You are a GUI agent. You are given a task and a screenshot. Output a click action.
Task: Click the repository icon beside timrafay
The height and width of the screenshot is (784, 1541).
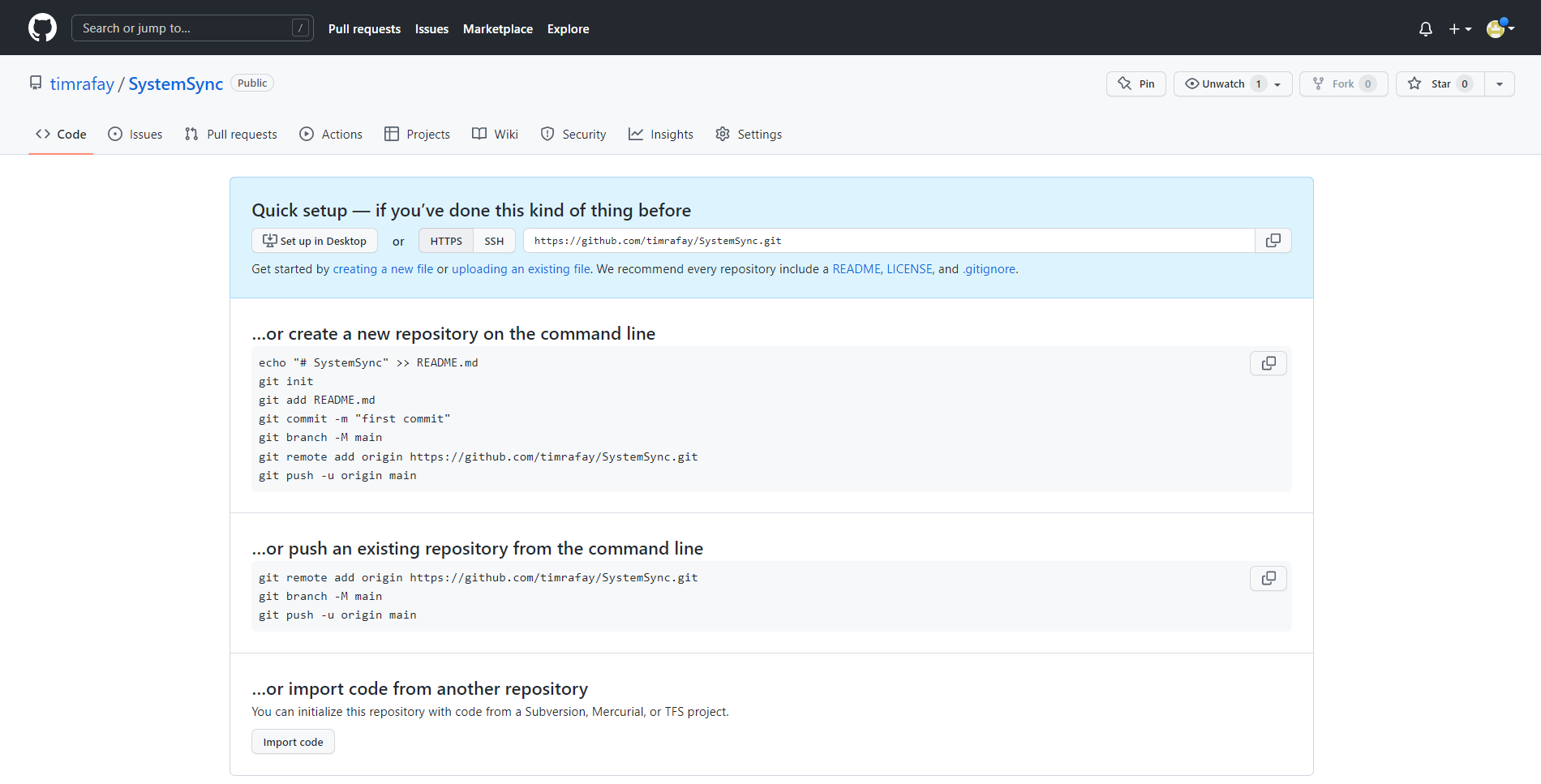click(36, 83)
